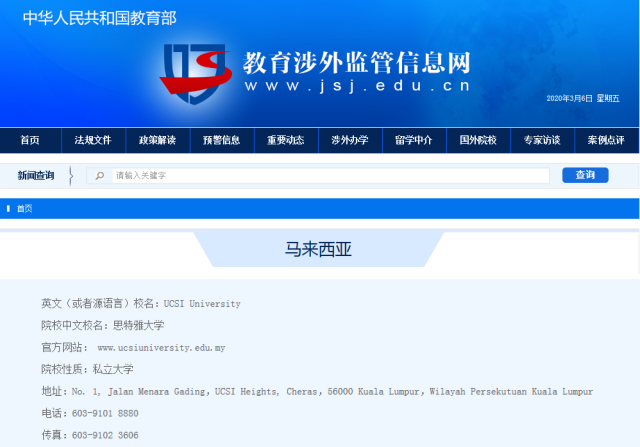Select 国外院校 in the navigation bar
Viewport: 640px width, 447px height.
point(478,140)
